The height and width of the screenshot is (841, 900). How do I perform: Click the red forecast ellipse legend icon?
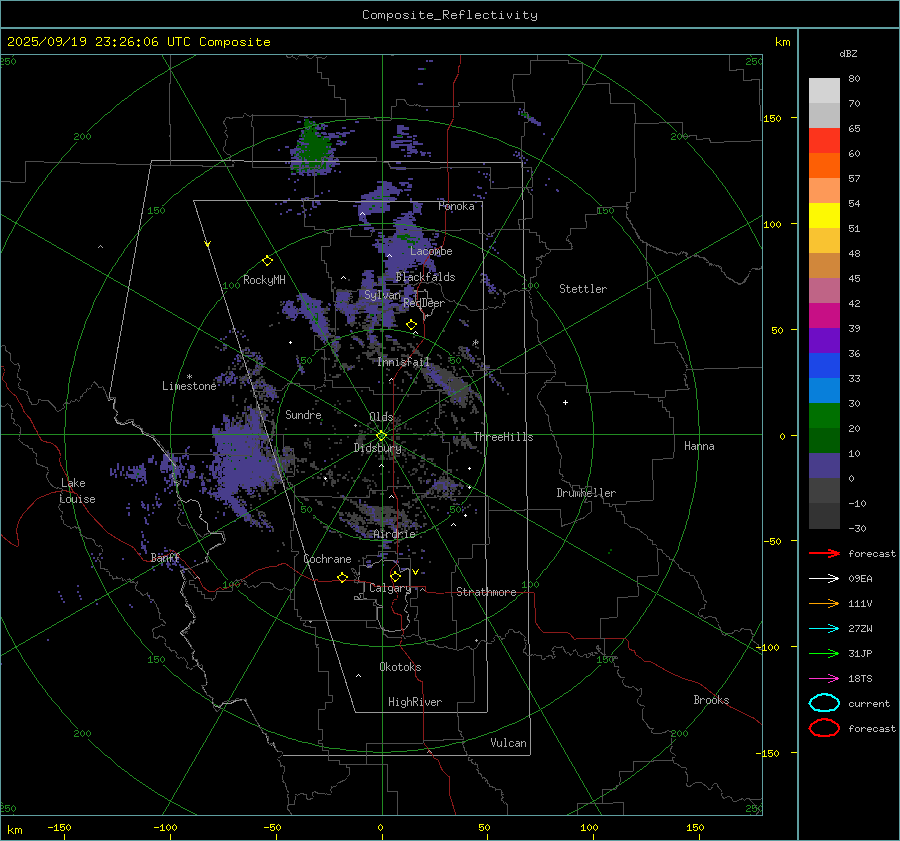tap(824, 728)
